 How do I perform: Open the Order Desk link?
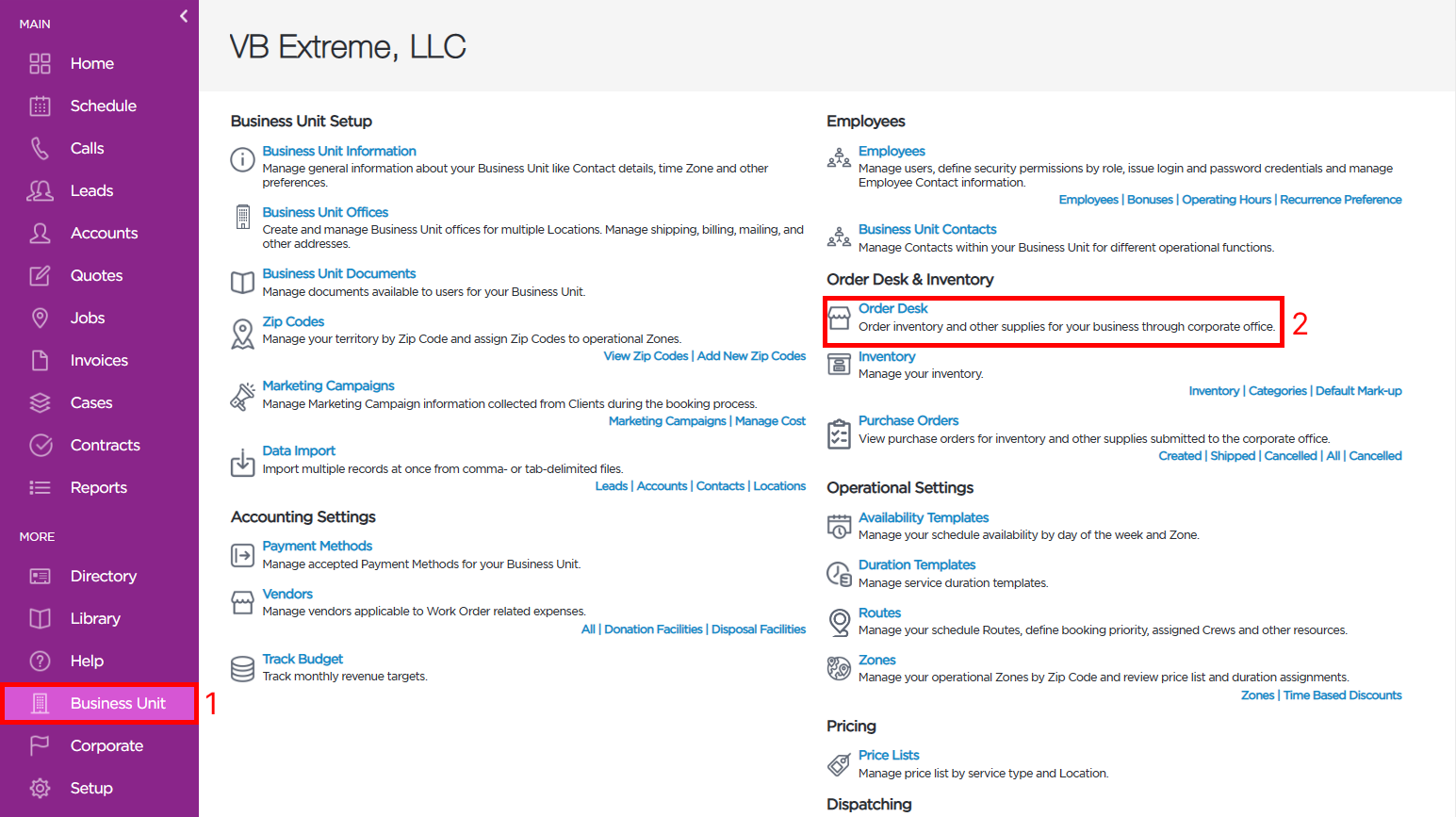(x=892, y=308)
